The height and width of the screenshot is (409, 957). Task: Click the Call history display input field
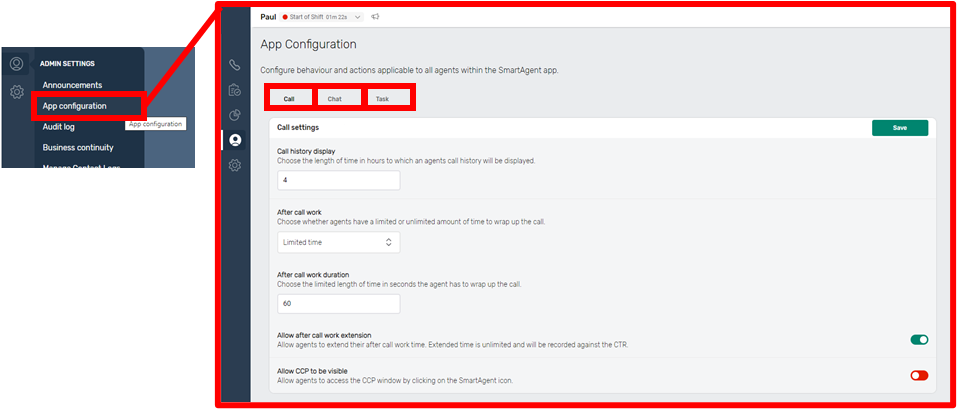click(x=338, y=180)
